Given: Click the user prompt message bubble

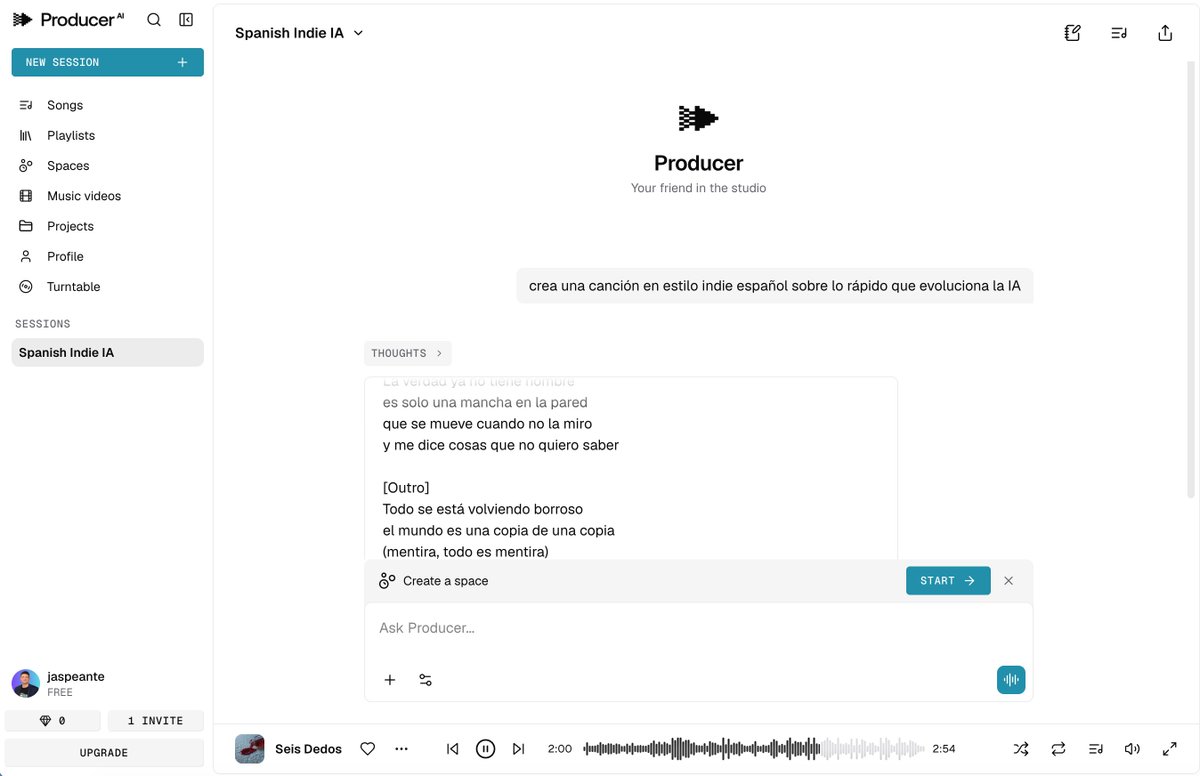Looking at the screenshot, I should pyautogui.click(x=775, y=286).
